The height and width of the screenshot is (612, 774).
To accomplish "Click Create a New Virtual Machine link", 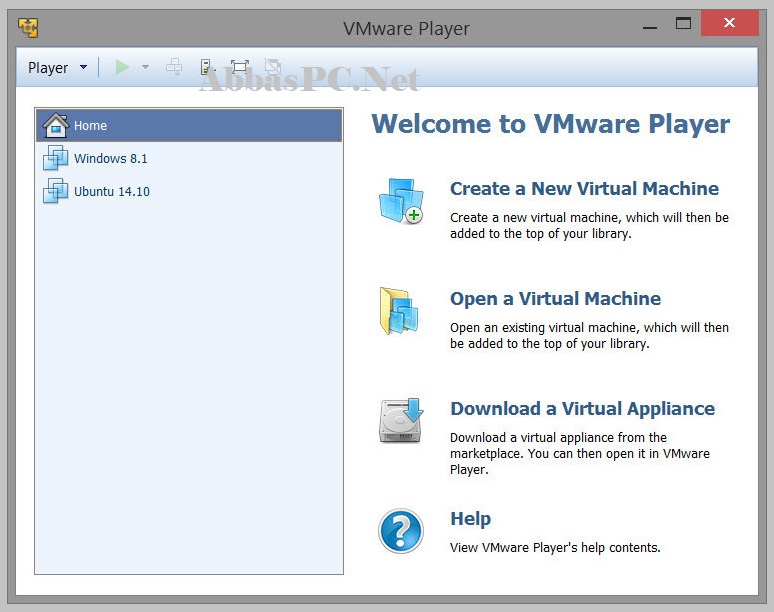I will click(584, 189).
